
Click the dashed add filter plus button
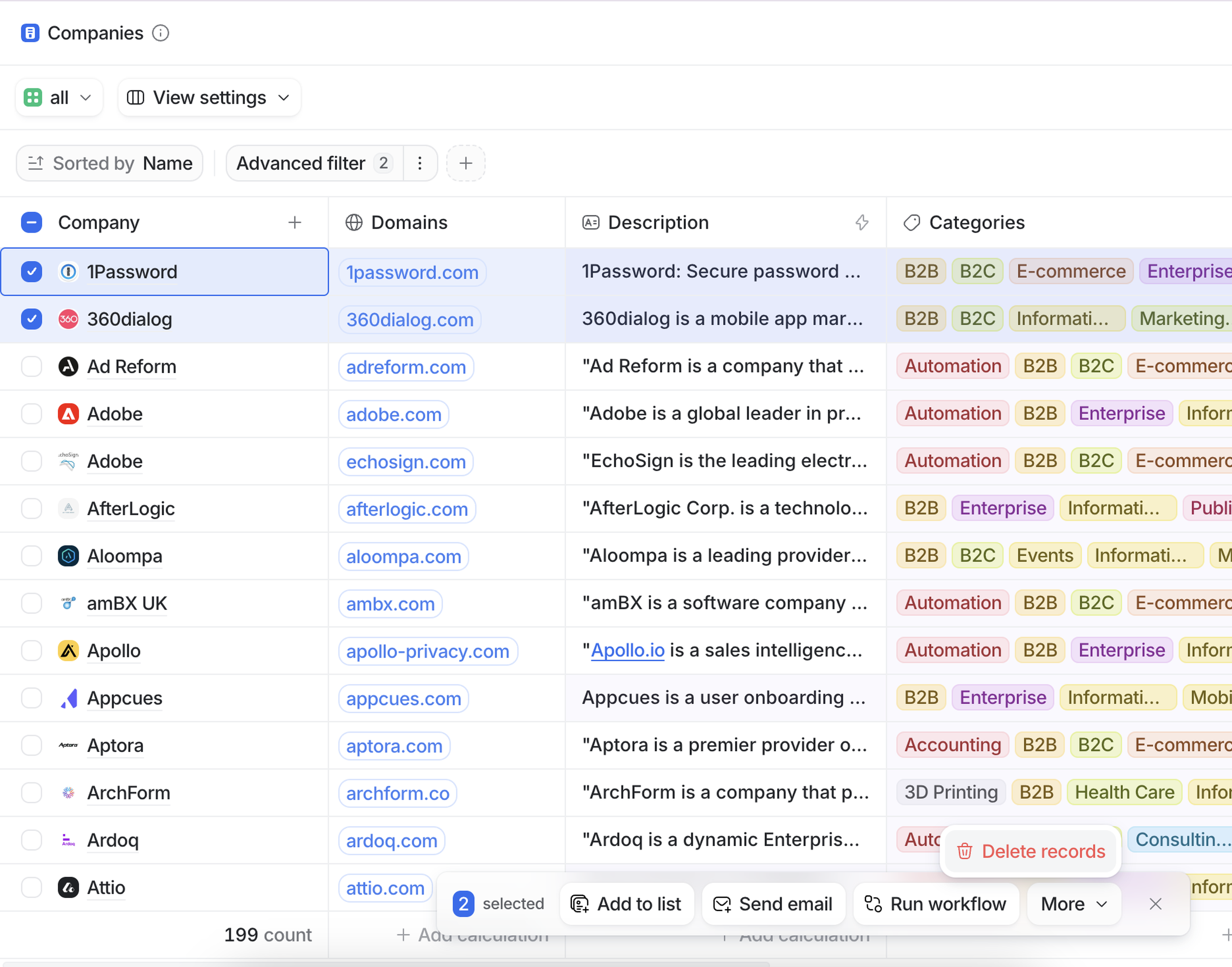pos(466,164)
